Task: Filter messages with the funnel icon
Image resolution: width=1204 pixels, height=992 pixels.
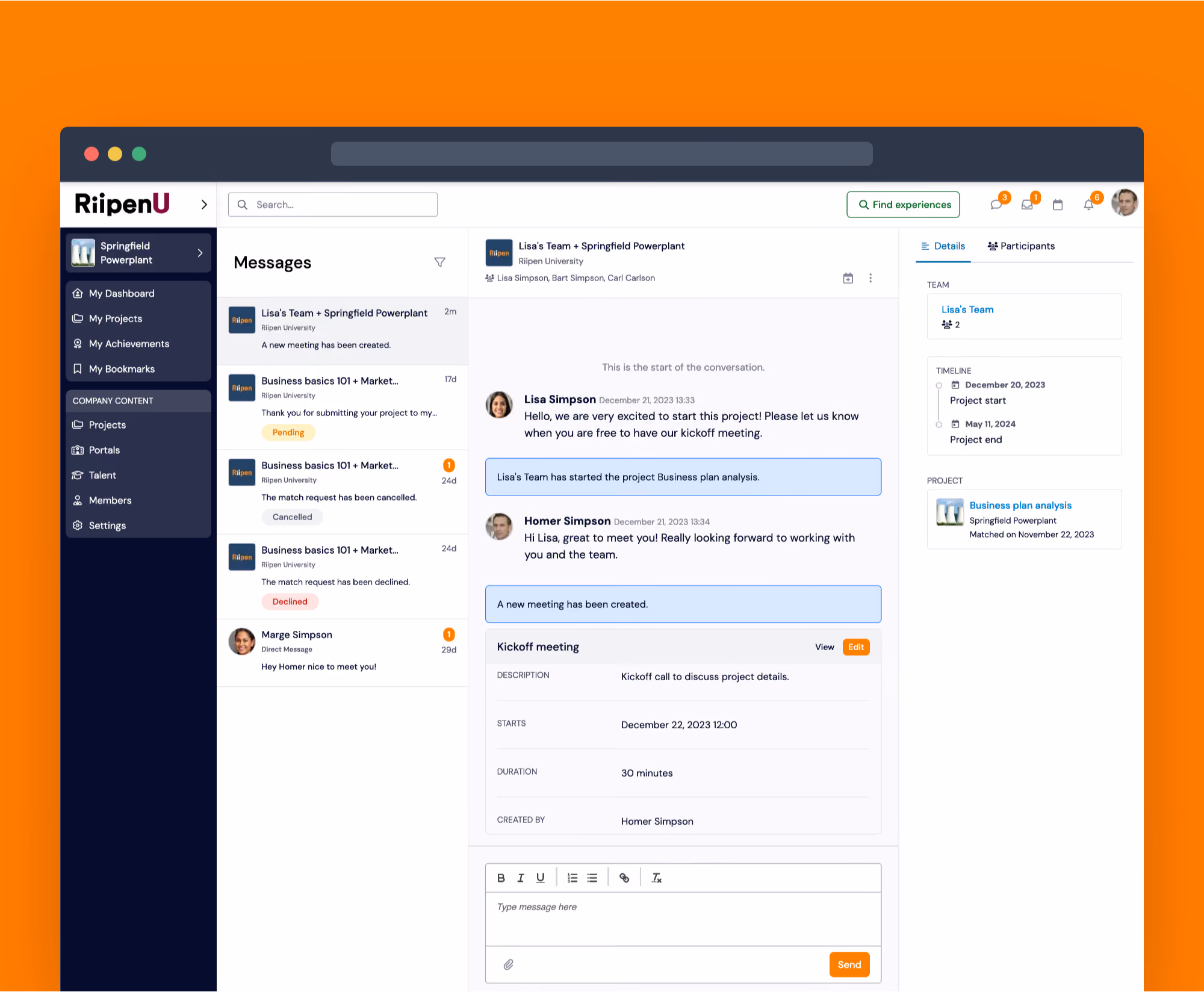Action: click(439, 262)
